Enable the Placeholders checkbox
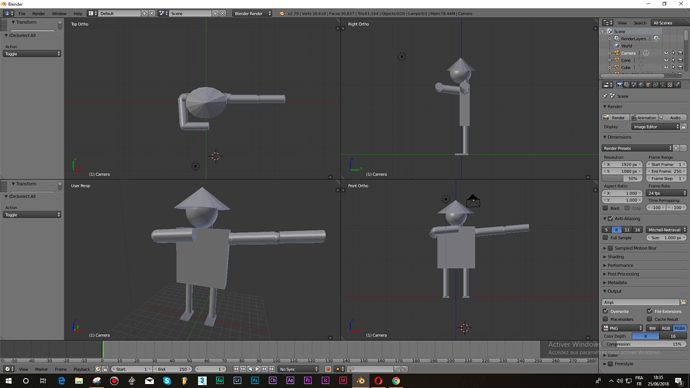Image resolution: width=690 pixels, height=388 pixels. 606,319
